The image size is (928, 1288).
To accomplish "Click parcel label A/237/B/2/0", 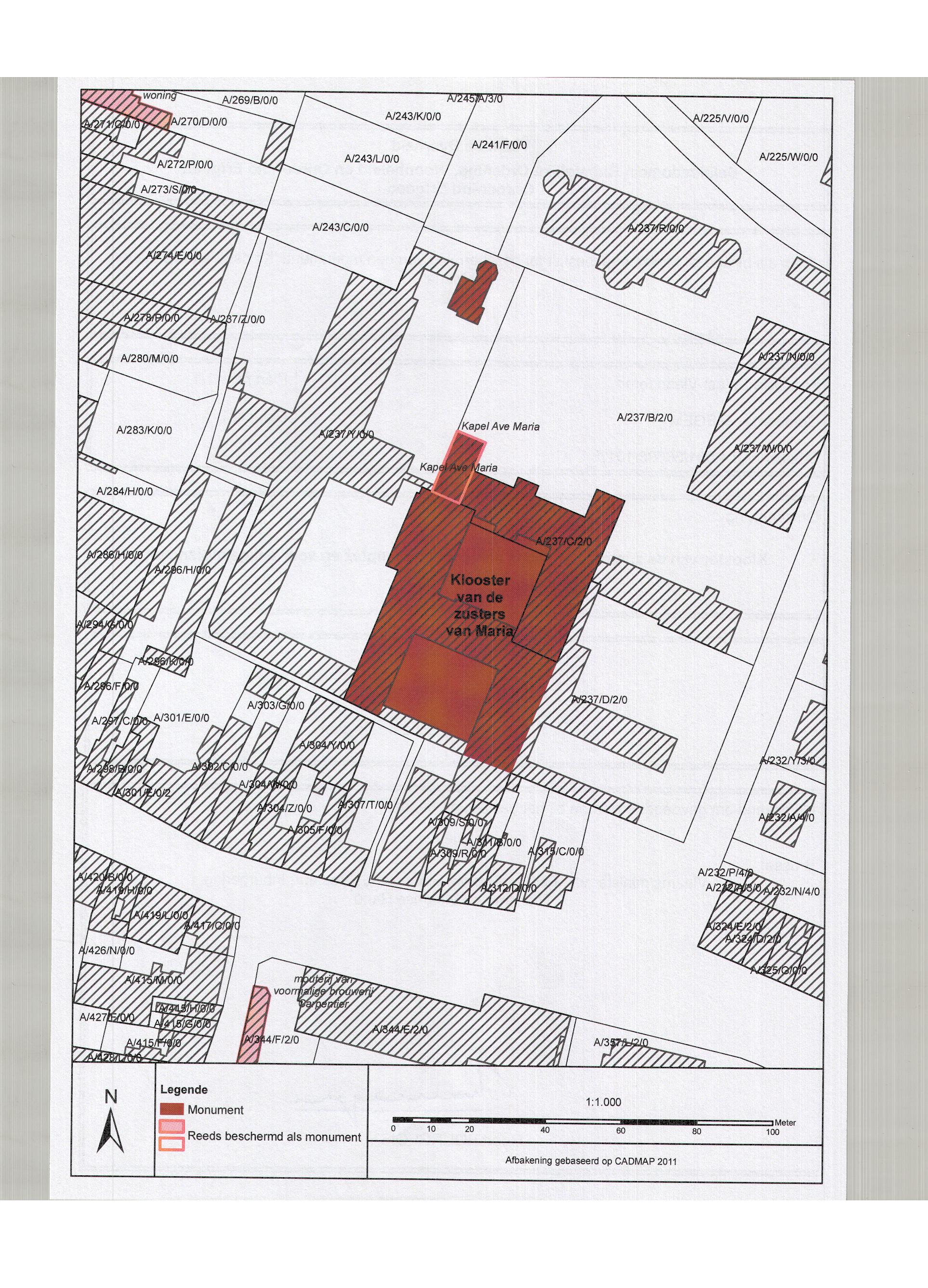I will [645, 418].
